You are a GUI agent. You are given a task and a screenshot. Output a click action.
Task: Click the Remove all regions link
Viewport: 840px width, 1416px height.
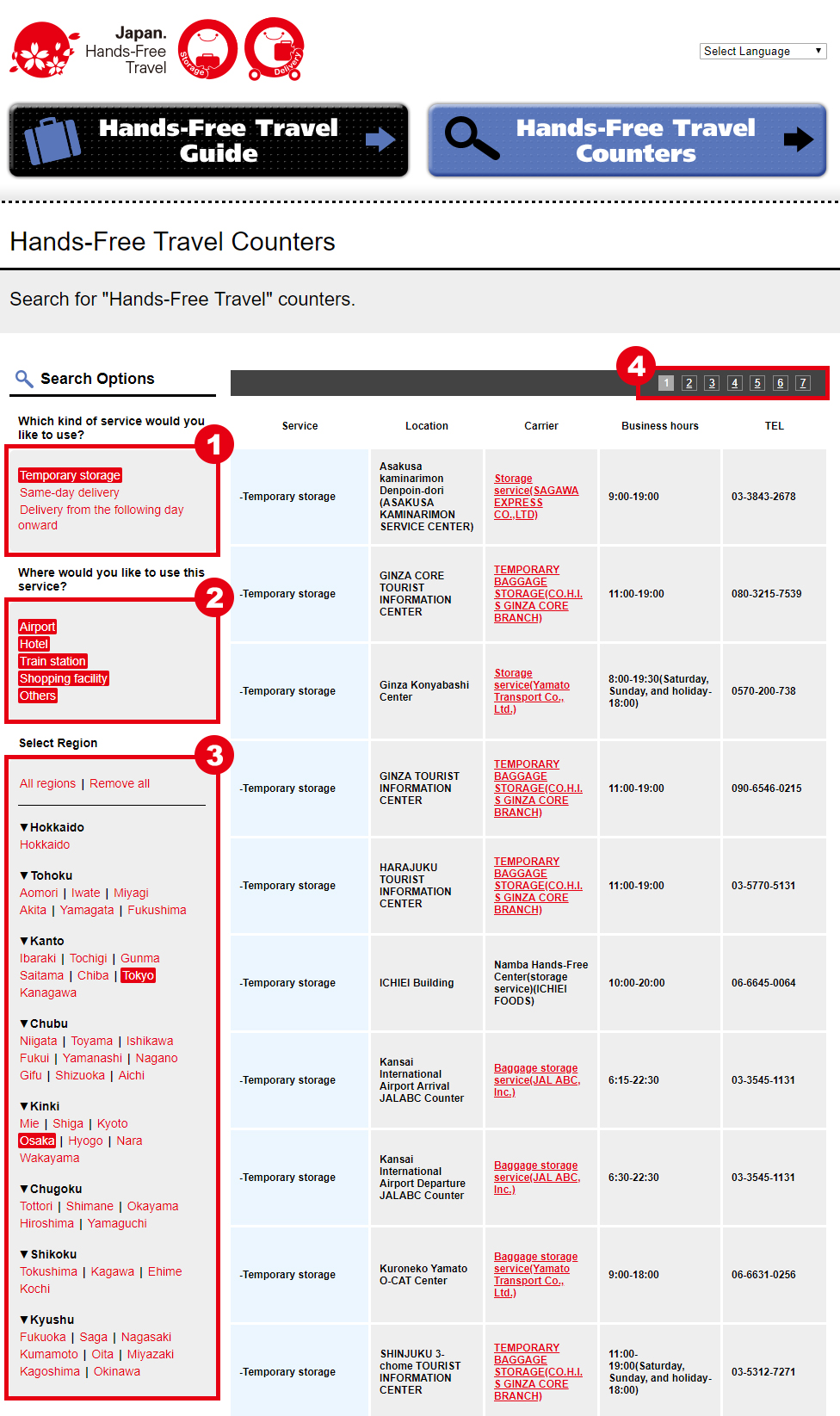point(120,783)
